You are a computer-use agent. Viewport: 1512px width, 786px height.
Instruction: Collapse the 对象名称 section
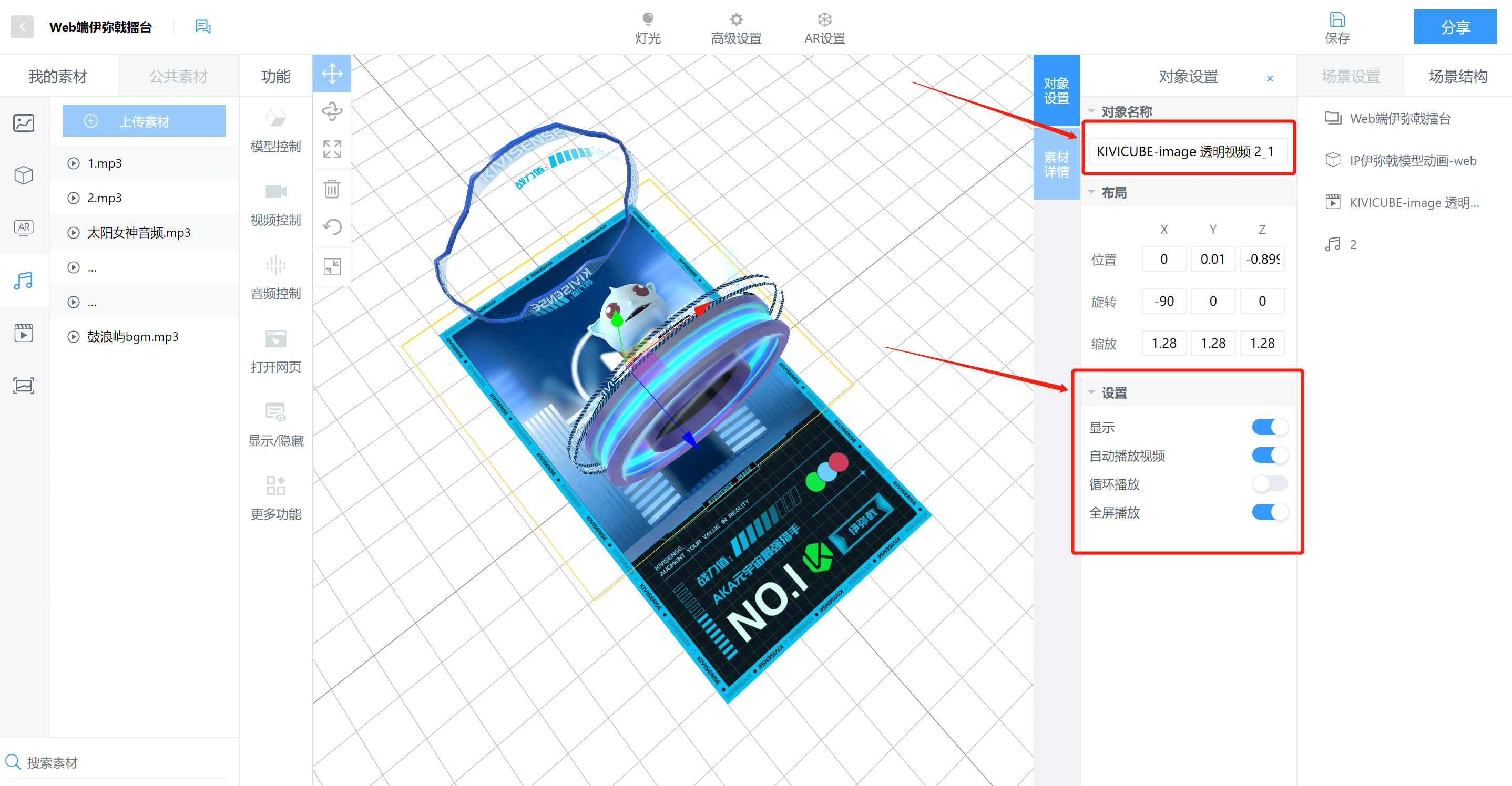pos(1091,111)
